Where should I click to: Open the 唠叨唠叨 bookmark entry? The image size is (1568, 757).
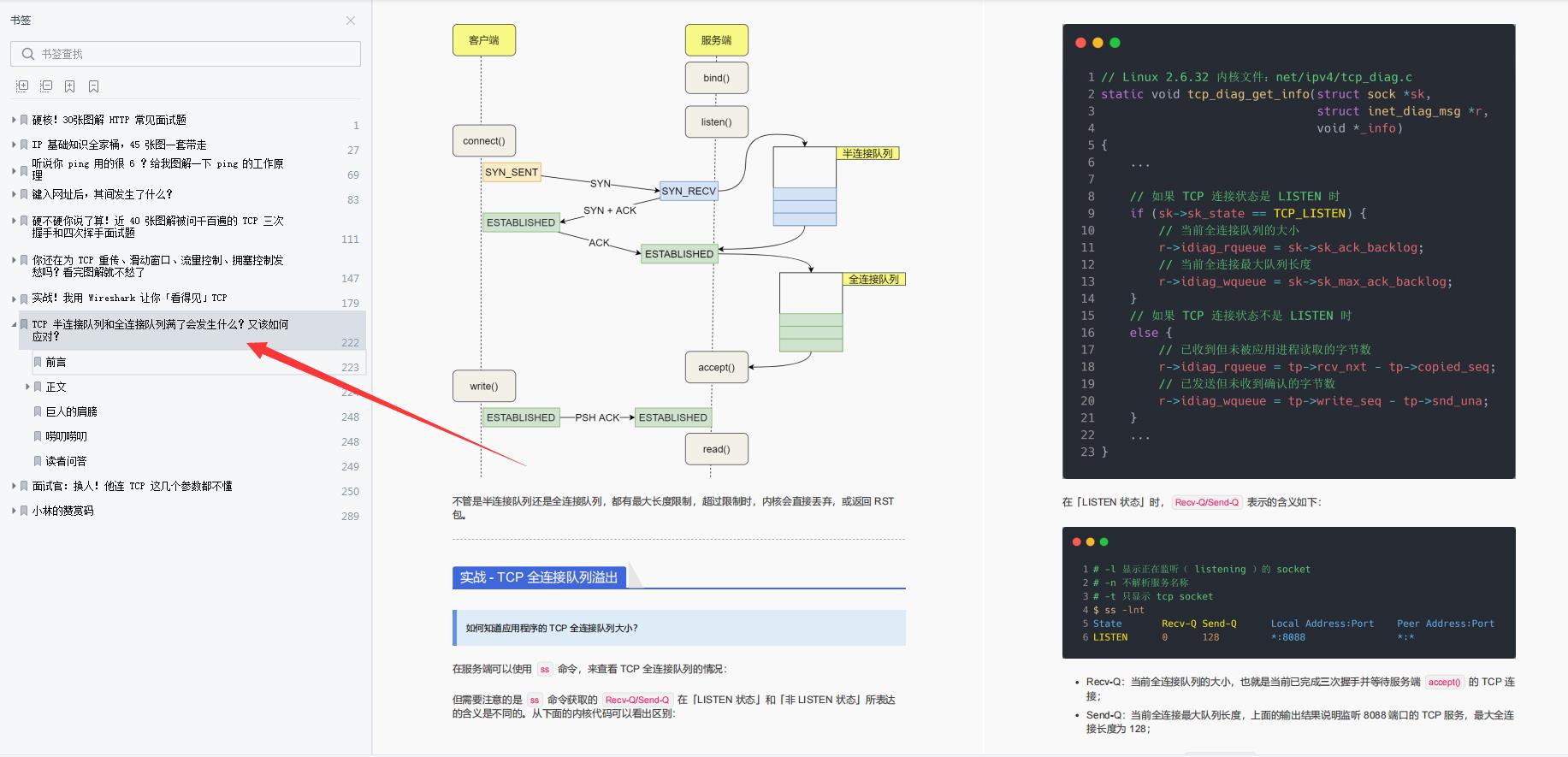pos(66,437)
